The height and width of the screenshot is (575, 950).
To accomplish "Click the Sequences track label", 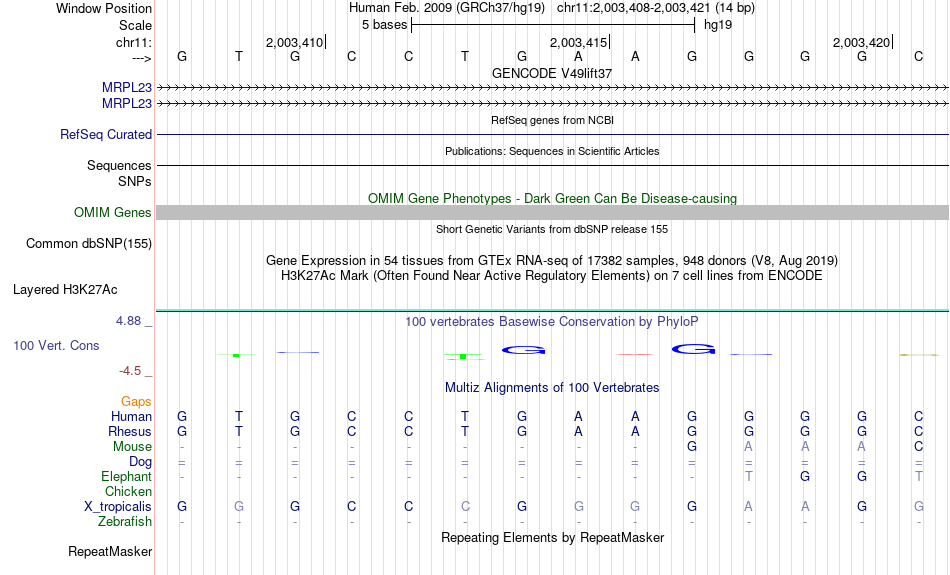I will pos(119,165).
